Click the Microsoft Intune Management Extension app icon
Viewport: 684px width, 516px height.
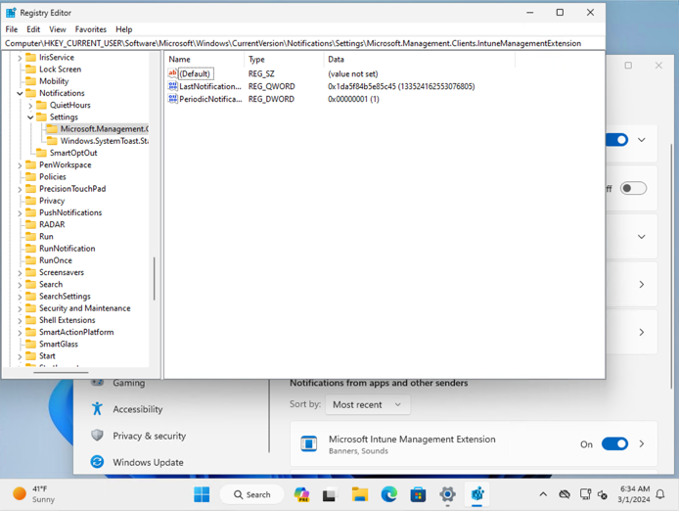tap(309, 444)
